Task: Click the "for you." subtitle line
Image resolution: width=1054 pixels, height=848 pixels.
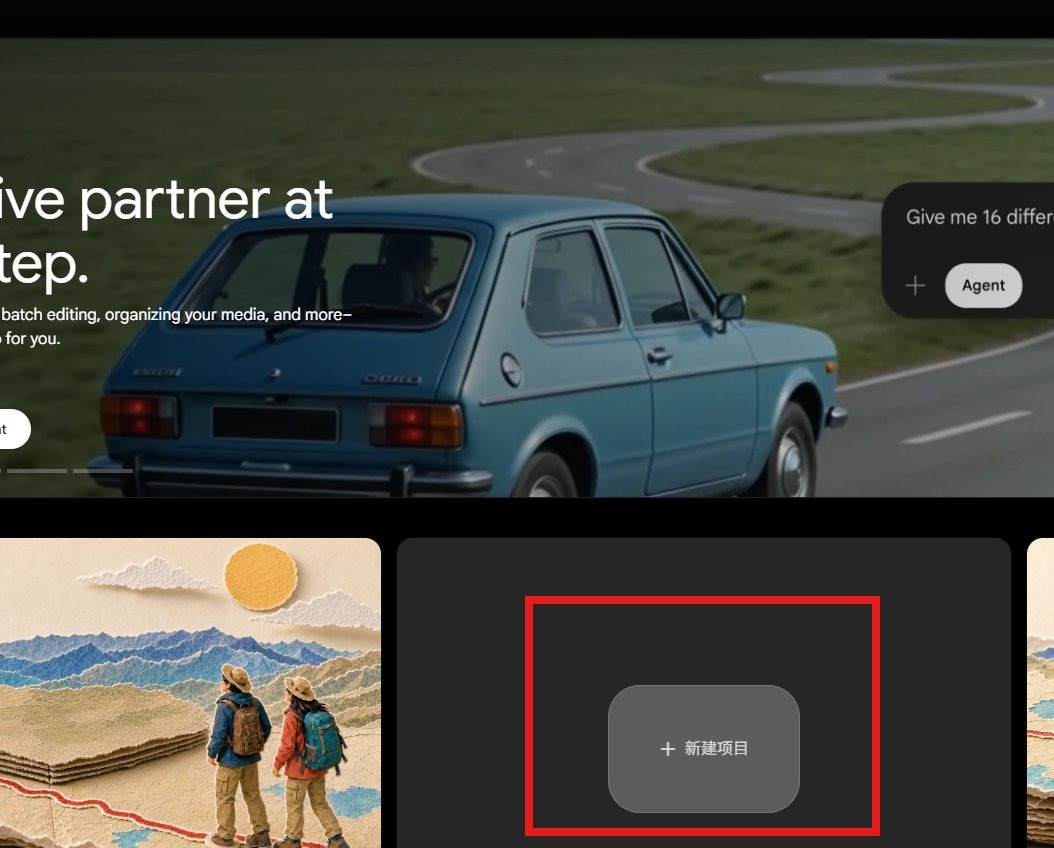Action: point(30,338)
